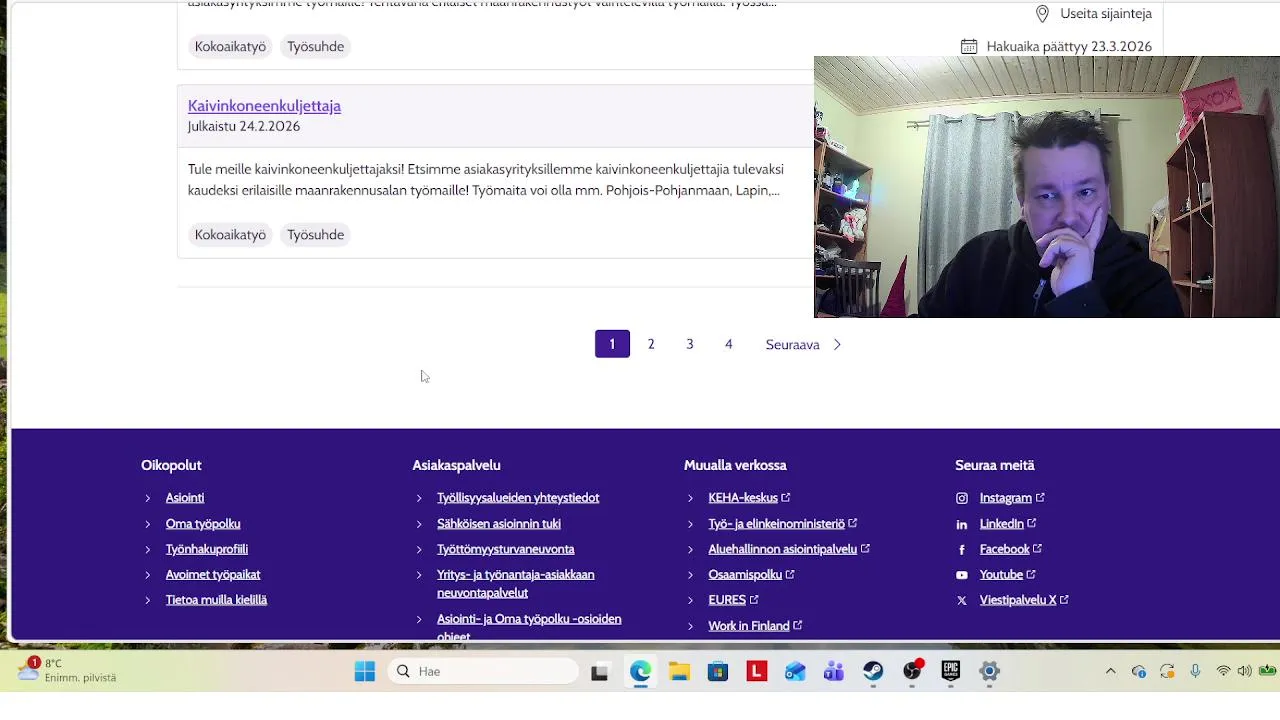Select current page 1 in pagination
Screen dimensions: 1280x720
coord(612,344)
